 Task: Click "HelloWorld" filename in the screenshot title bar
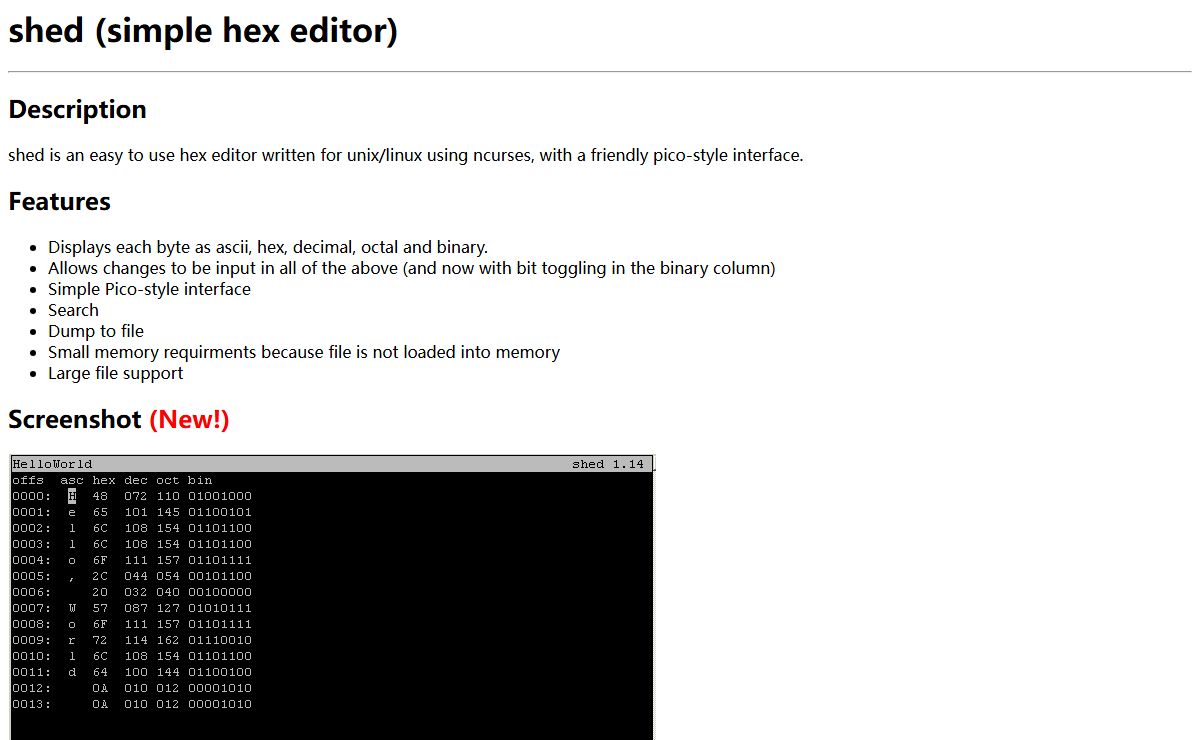click(52, 464)
